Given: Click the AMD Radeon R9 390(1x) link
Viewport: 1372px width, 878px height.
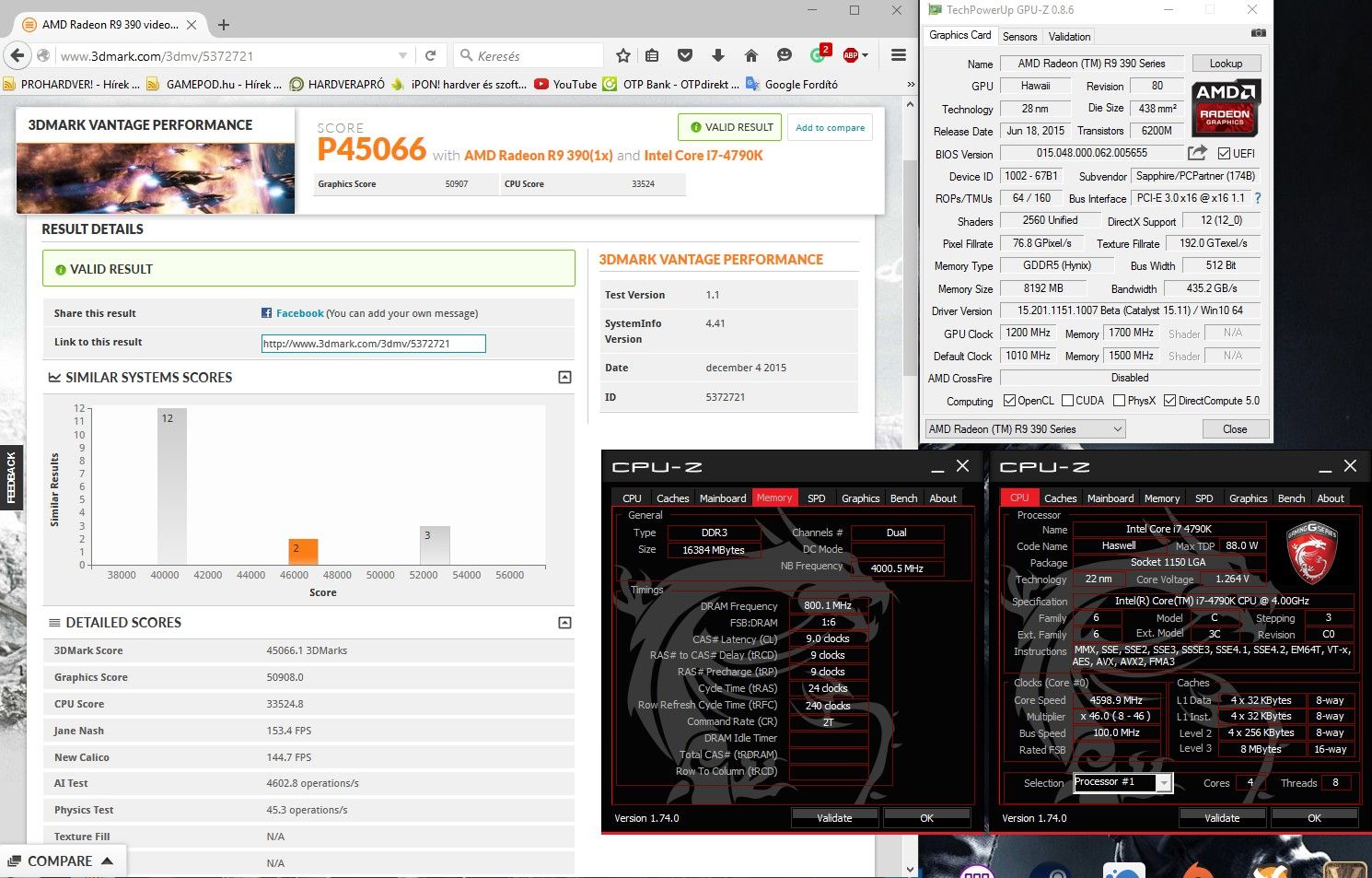Looking at the screenshot, I should pyautogui.click(x=538, y=156).
